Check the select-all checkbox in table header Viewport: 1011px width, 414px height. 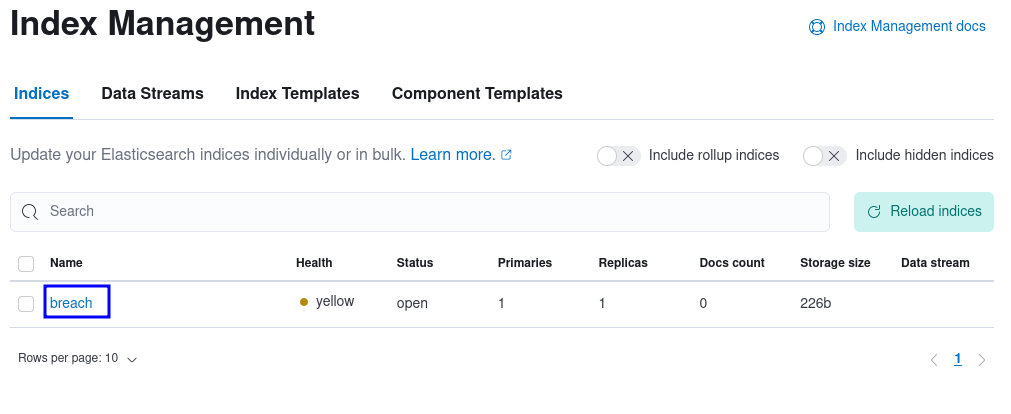point(26,264)
